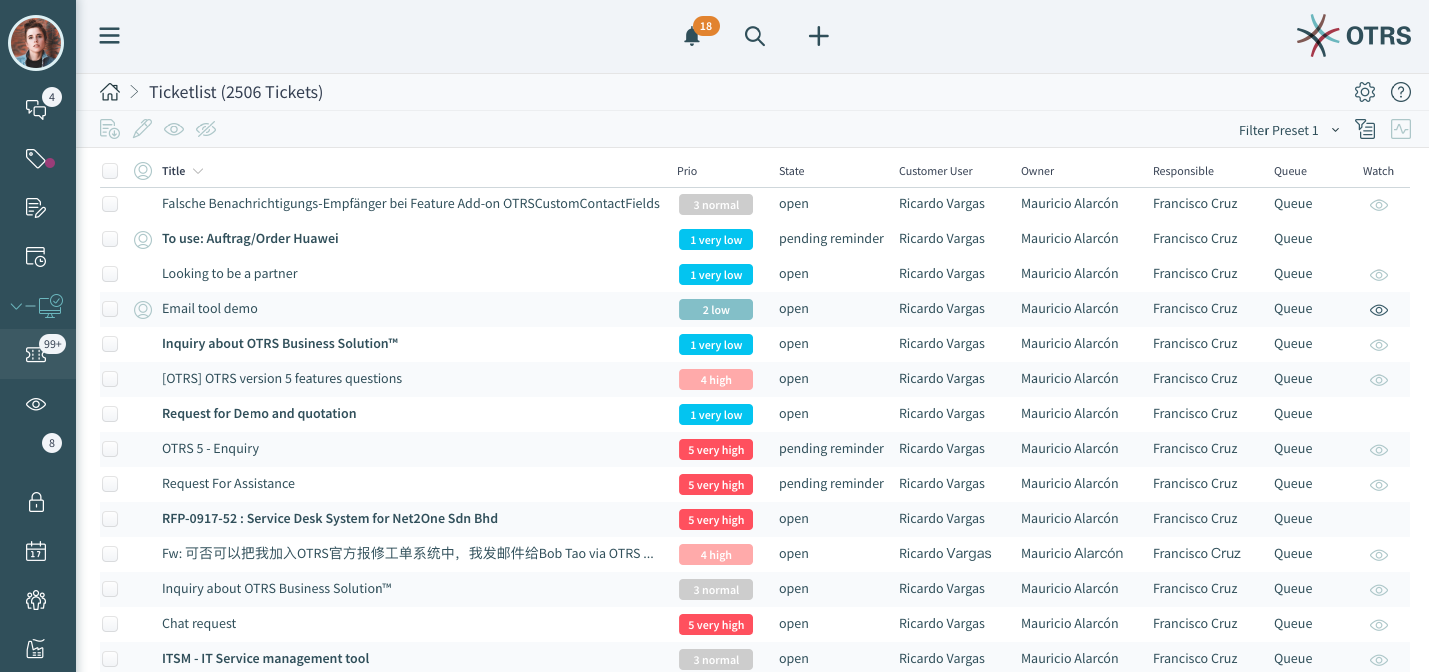The image size is (1429, 672).
Task: Open ticket RFP-0917-52 Service Desk System
Action: click(330, 518)
